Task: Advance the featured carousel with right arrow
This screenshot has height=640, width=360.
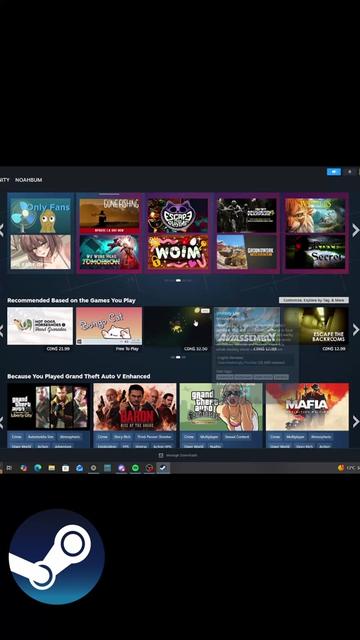Action: click(x=356, y=230)
